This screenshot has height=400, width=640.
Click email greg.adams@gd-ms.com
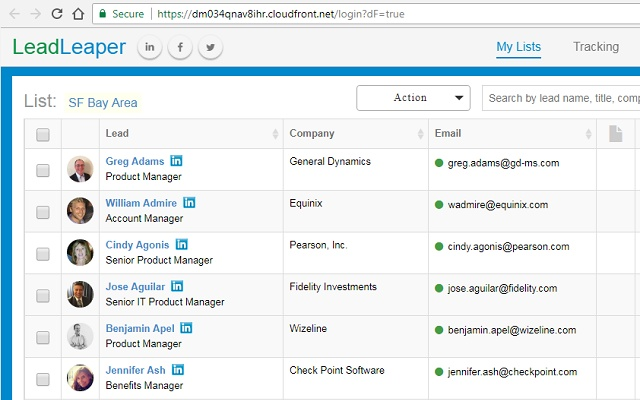tap(503, 163)
